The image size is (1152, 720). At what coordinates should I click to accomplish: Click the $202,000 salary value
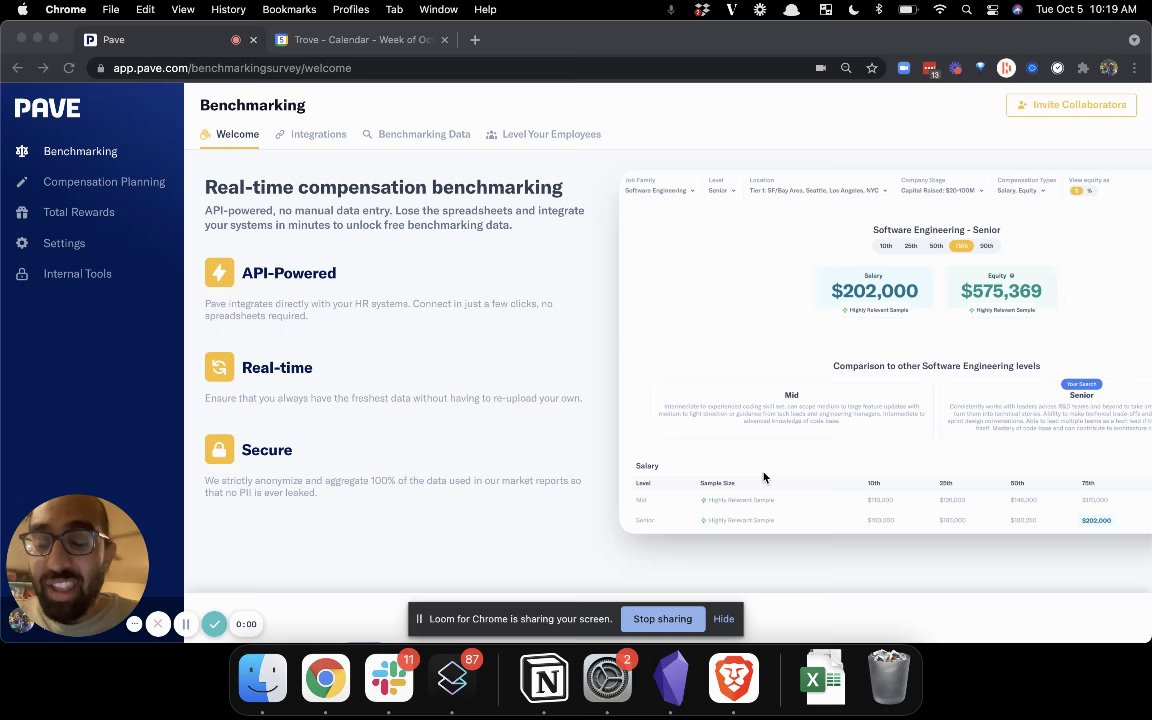coord(874,291)
